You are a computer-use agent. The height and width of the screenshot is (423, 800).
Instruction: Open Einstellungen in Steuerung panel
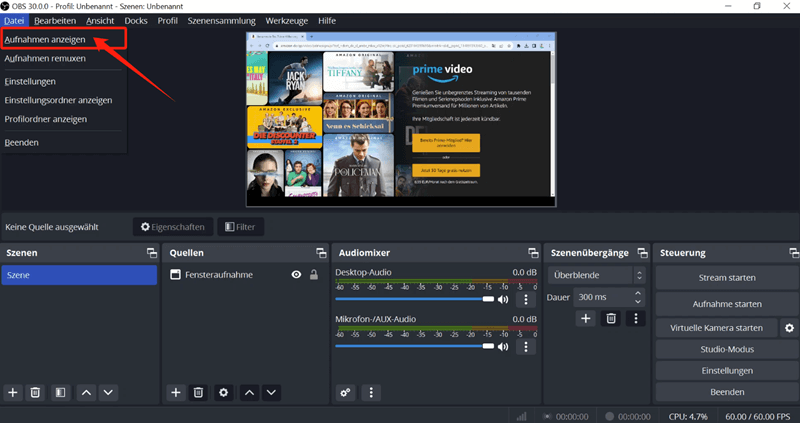(x=727, y=370)
